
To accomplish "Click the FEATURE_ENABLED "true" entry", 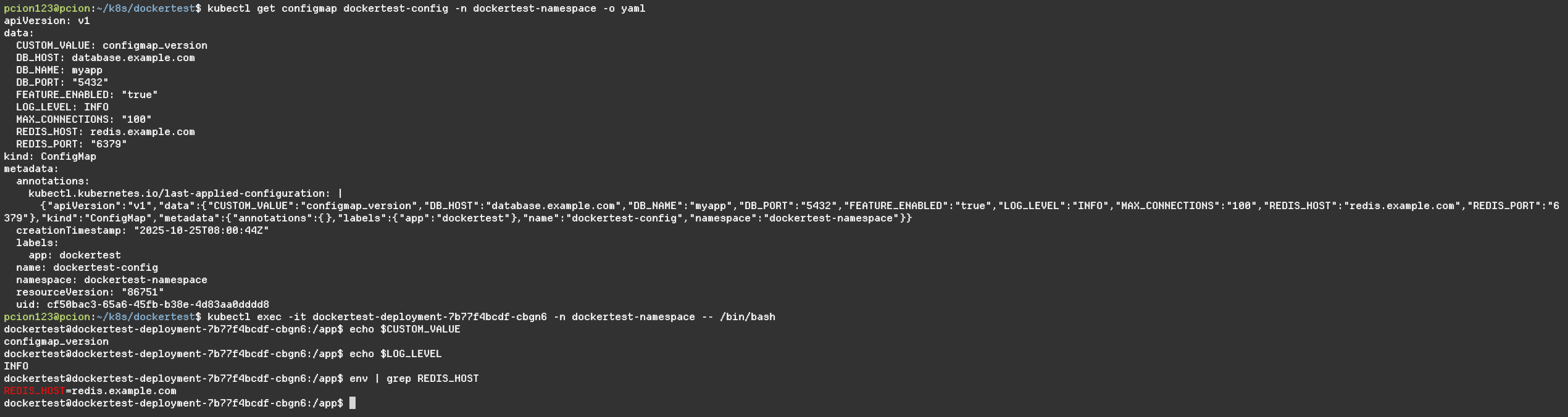I will [x=86, y=95].
